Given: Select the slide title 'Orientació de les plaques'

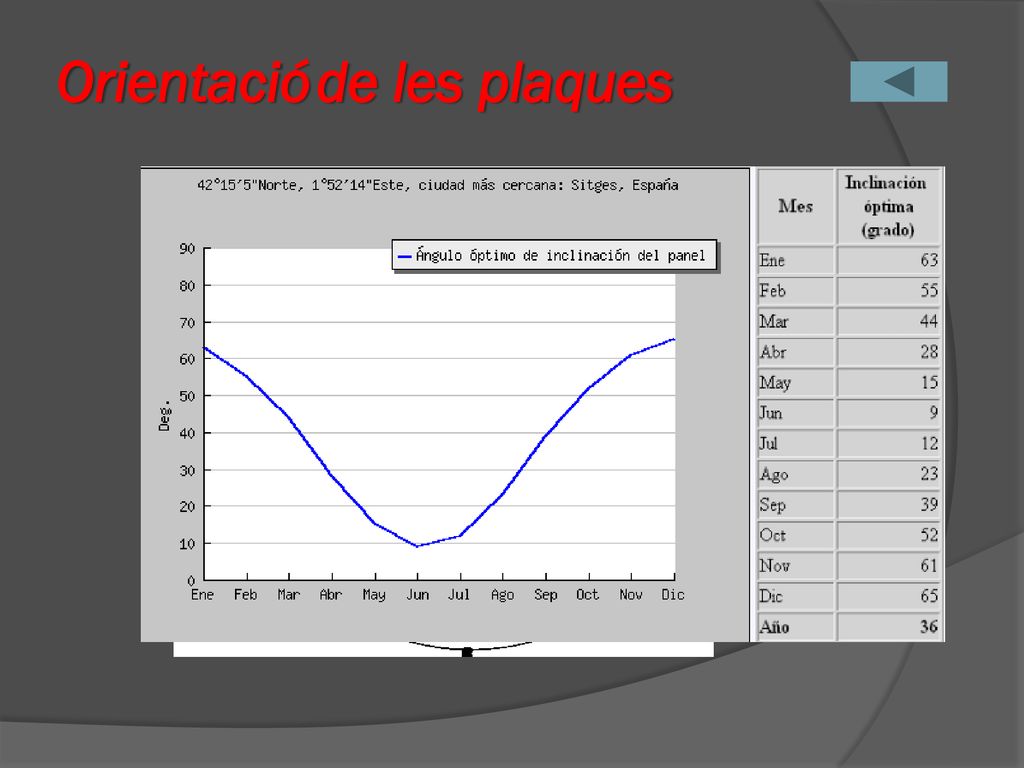Looking at the screenshot, I should pyautogui.click(x=364, y=83).
